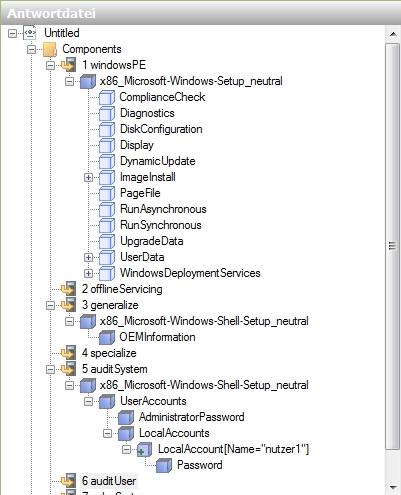Collapse the 1 windowsPE pass

pos(50,65)
